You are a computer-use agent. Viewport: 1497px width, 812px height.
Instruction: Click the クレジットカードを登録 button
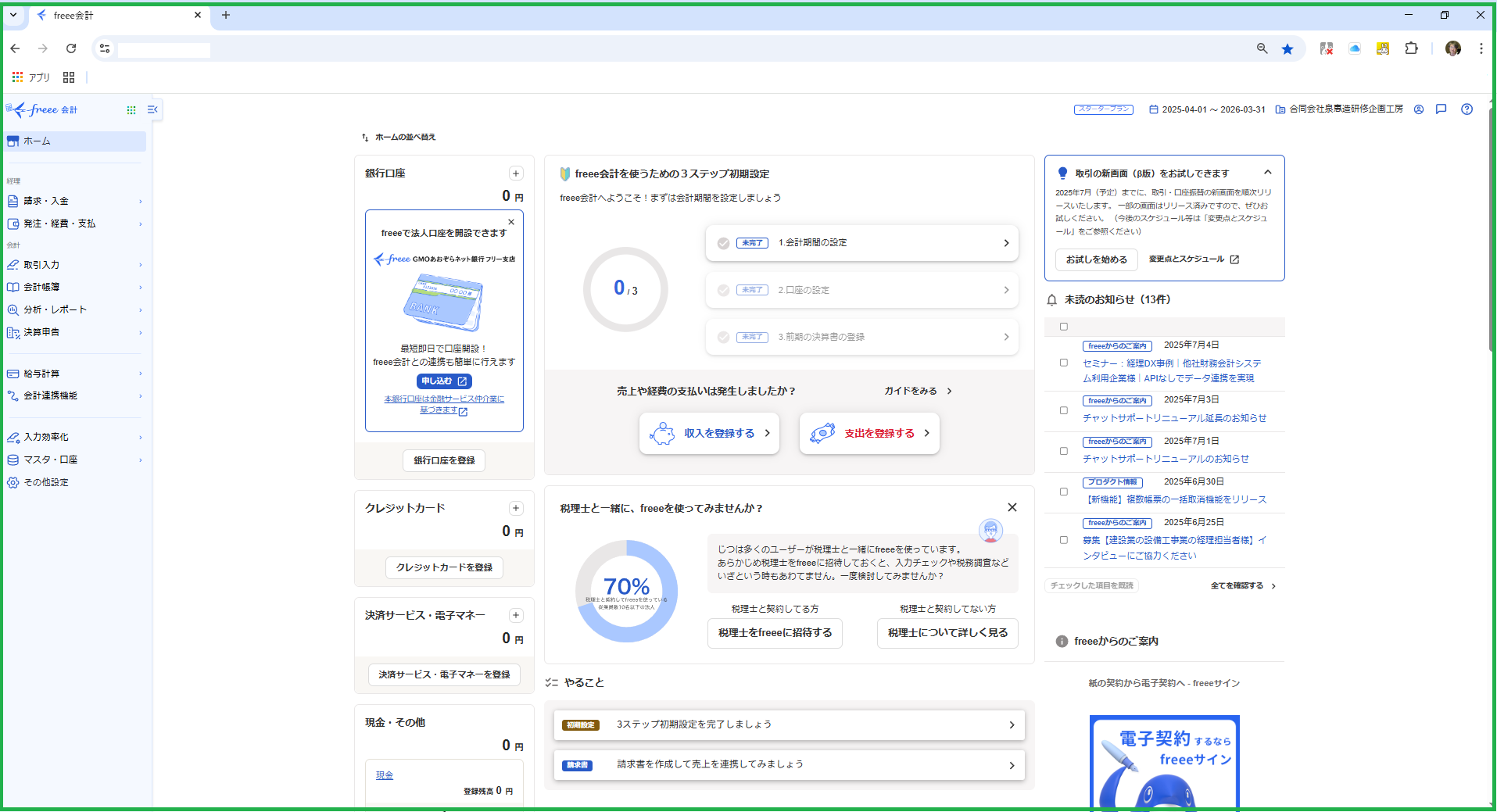(444, 568)
